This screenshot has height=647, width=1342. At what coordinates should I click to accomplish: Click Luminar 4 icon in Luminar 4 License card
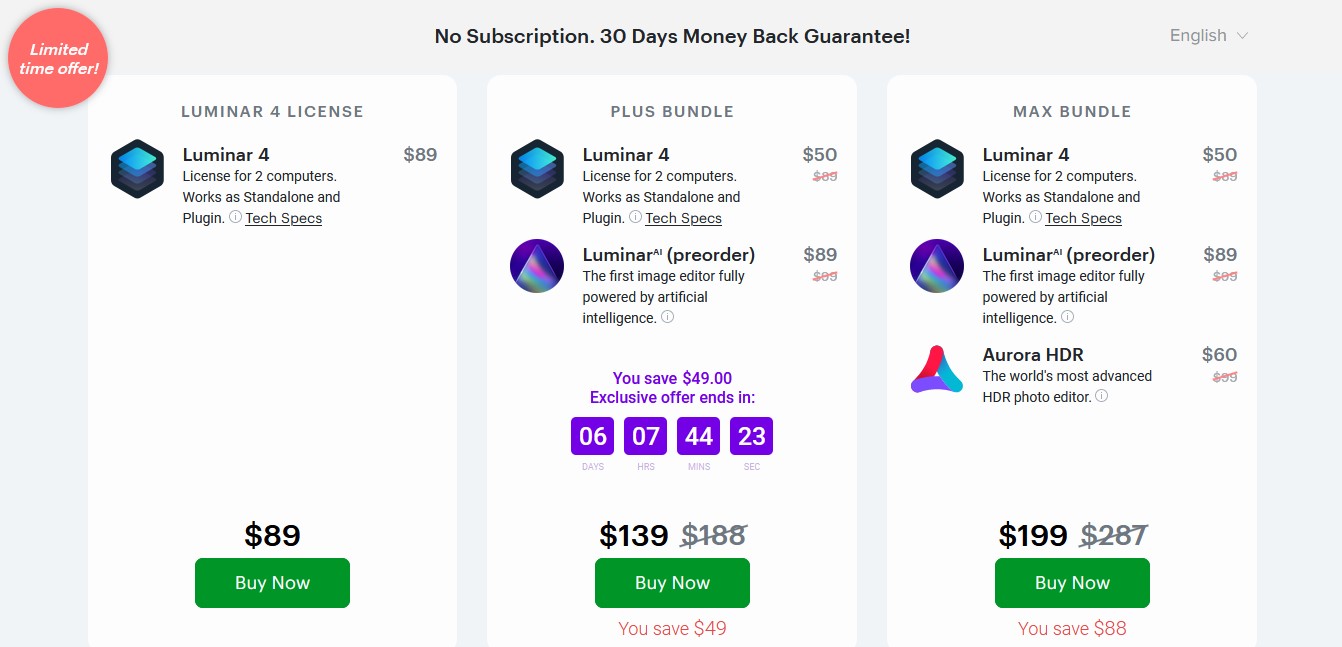[137, 169]
